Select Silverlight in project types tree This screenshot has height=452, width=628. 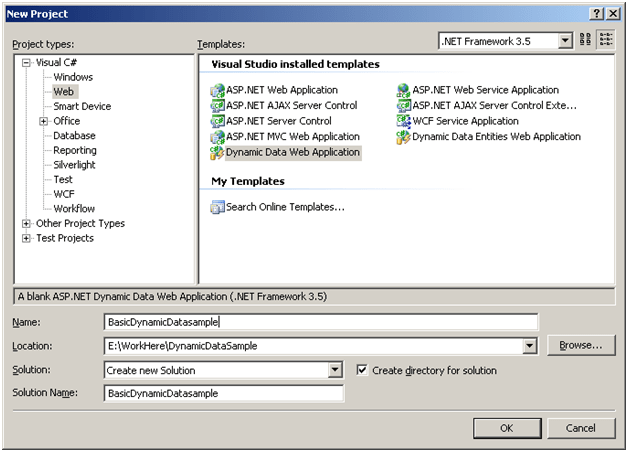[x=76, y=165]
